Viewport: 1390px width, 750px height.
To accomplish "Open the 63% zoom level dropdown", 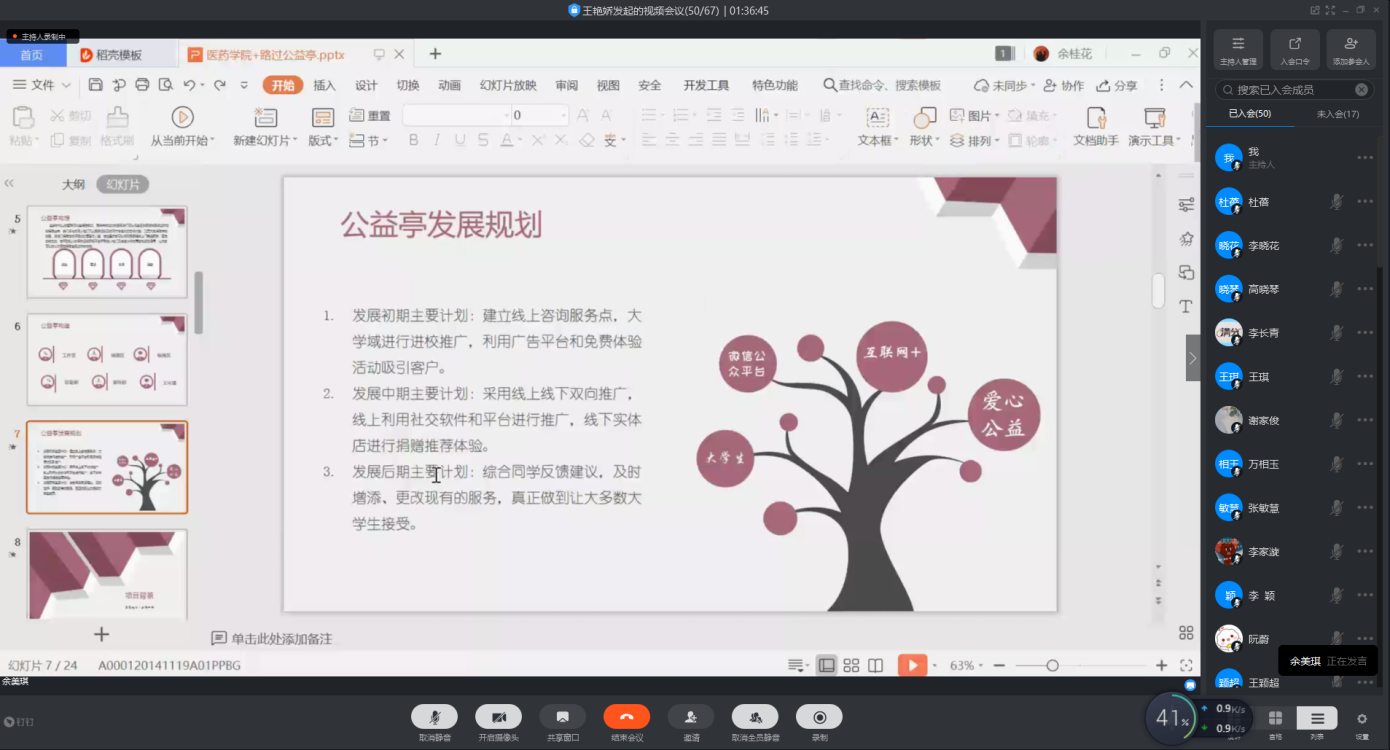I will (968, 665).
